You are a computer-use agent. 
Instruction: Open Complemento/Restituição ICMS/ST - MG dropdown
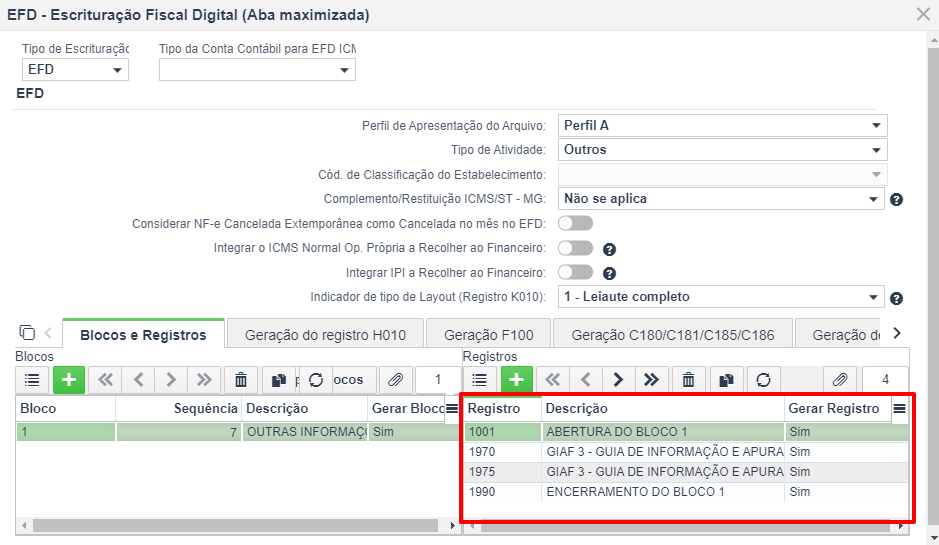tap(720, 199)
